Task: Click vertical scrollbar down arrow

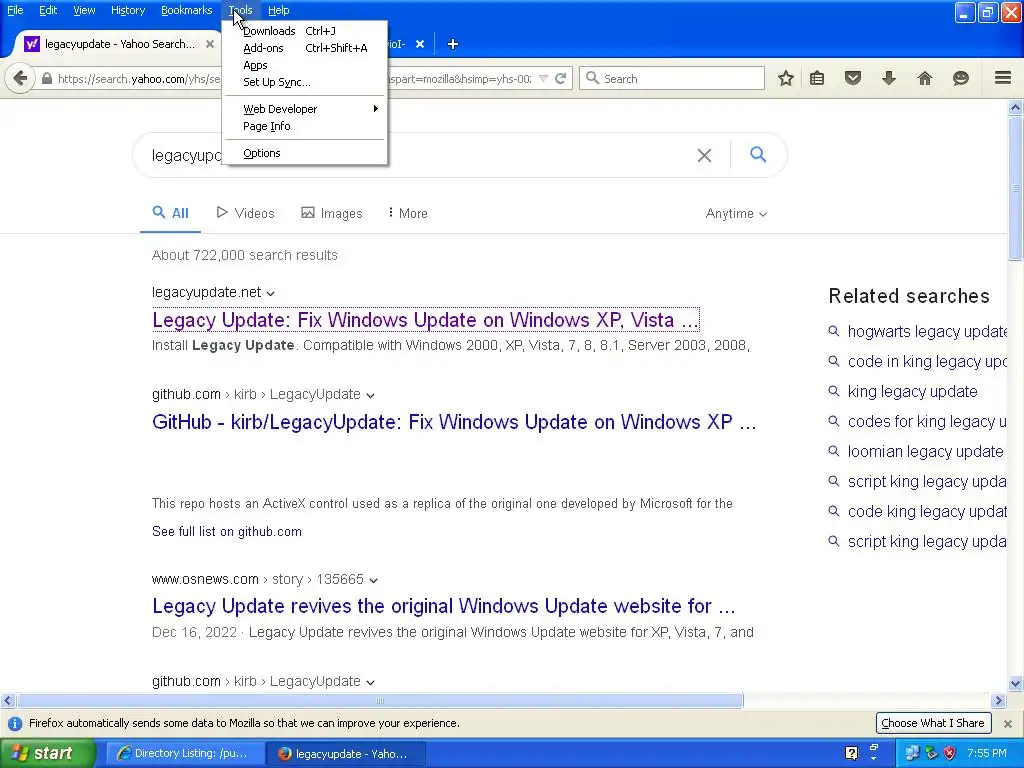Action: point(1016,684)
